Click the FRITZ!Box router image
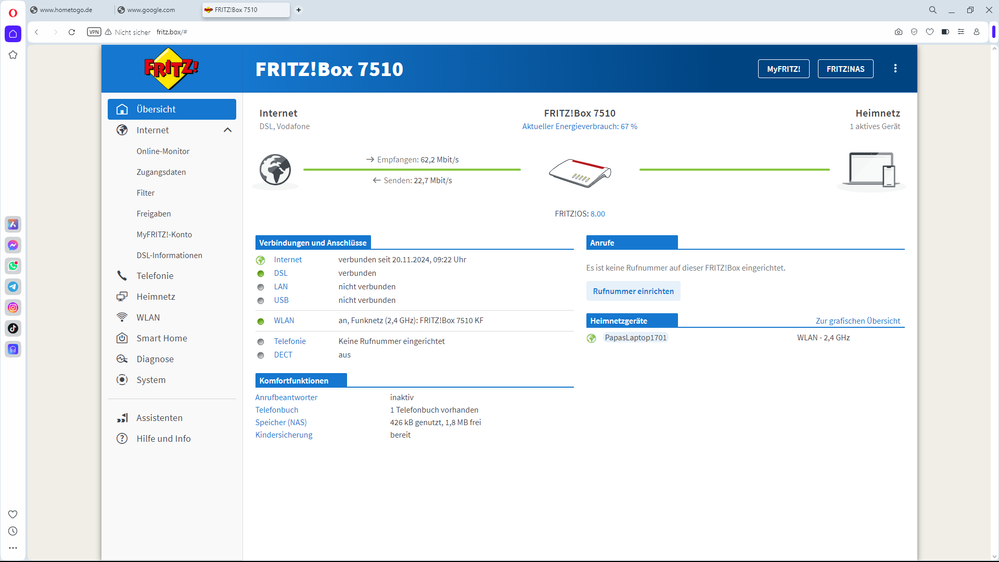 580,173
